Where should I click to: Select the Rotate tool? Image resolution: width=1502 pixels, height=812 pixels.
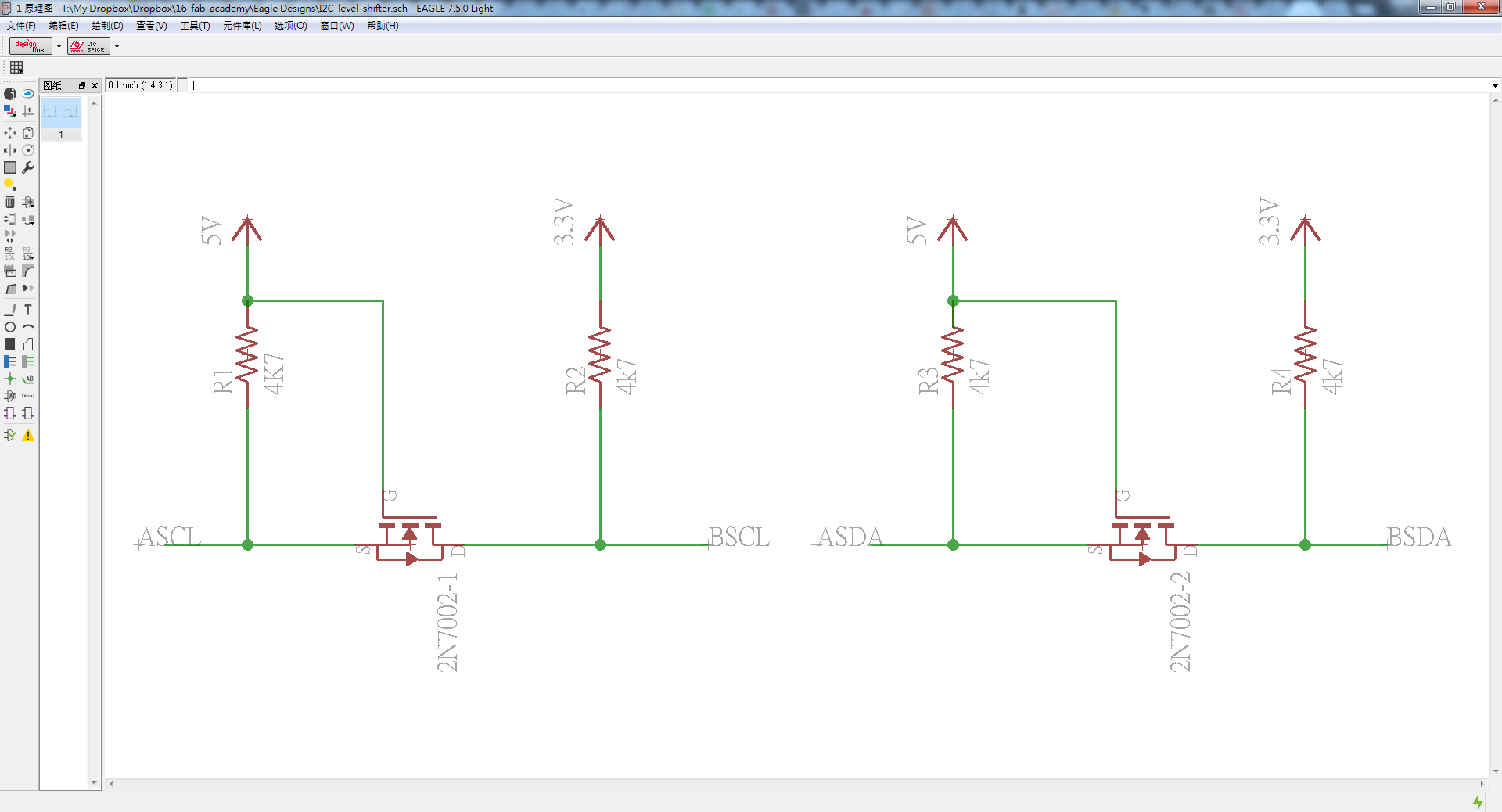pyautogui.click(x=28, y=150)
